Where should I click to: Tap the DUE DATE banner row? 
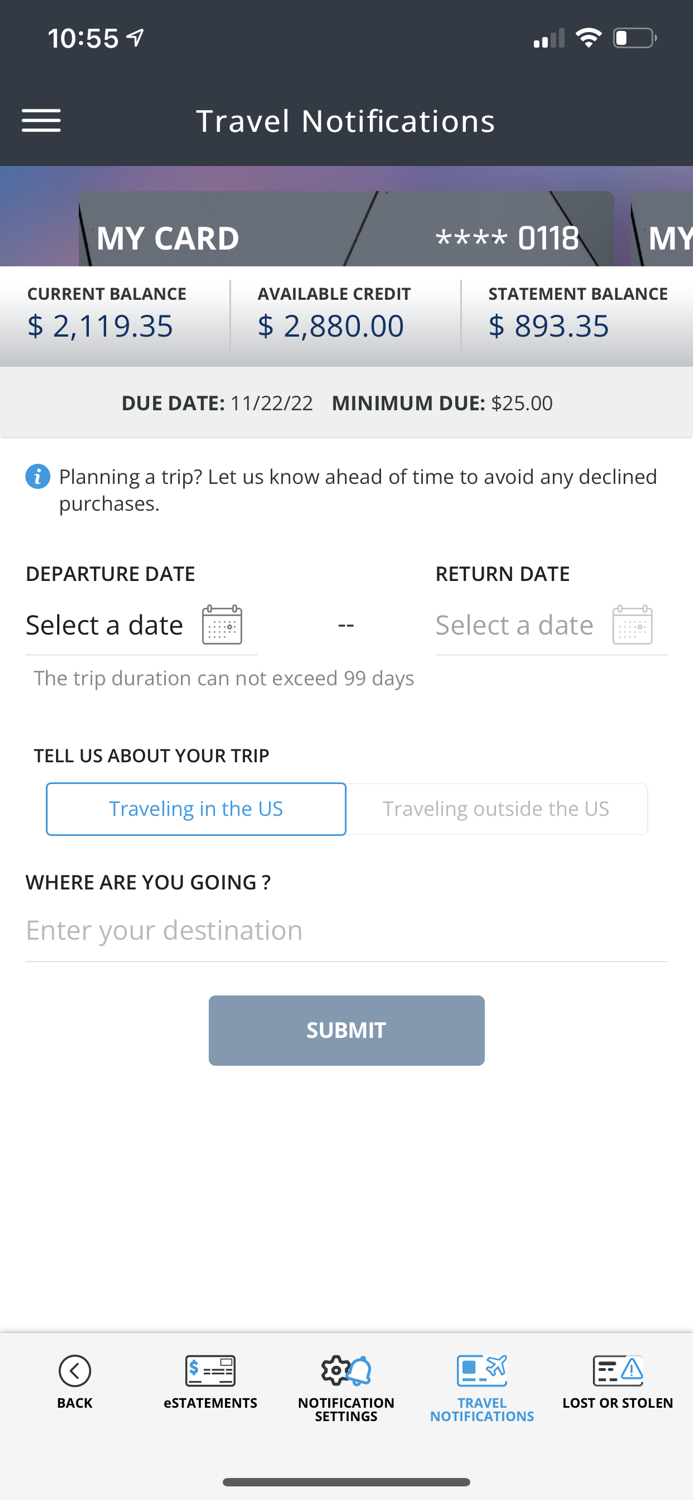[x=346, y=403]
